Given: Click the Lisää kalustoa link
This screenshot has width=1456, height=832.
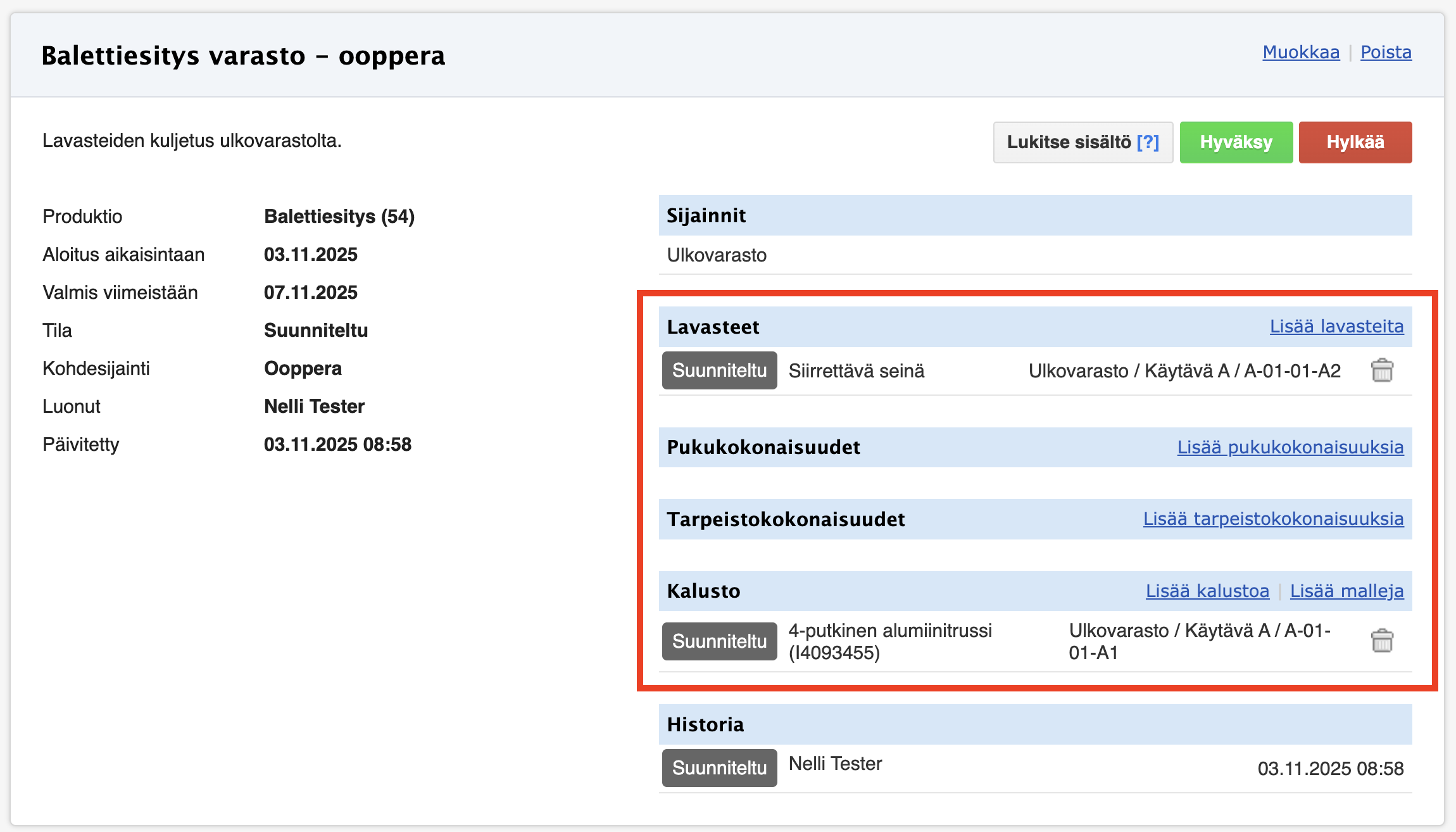Looking at the screenshot, I should 1207,591.
